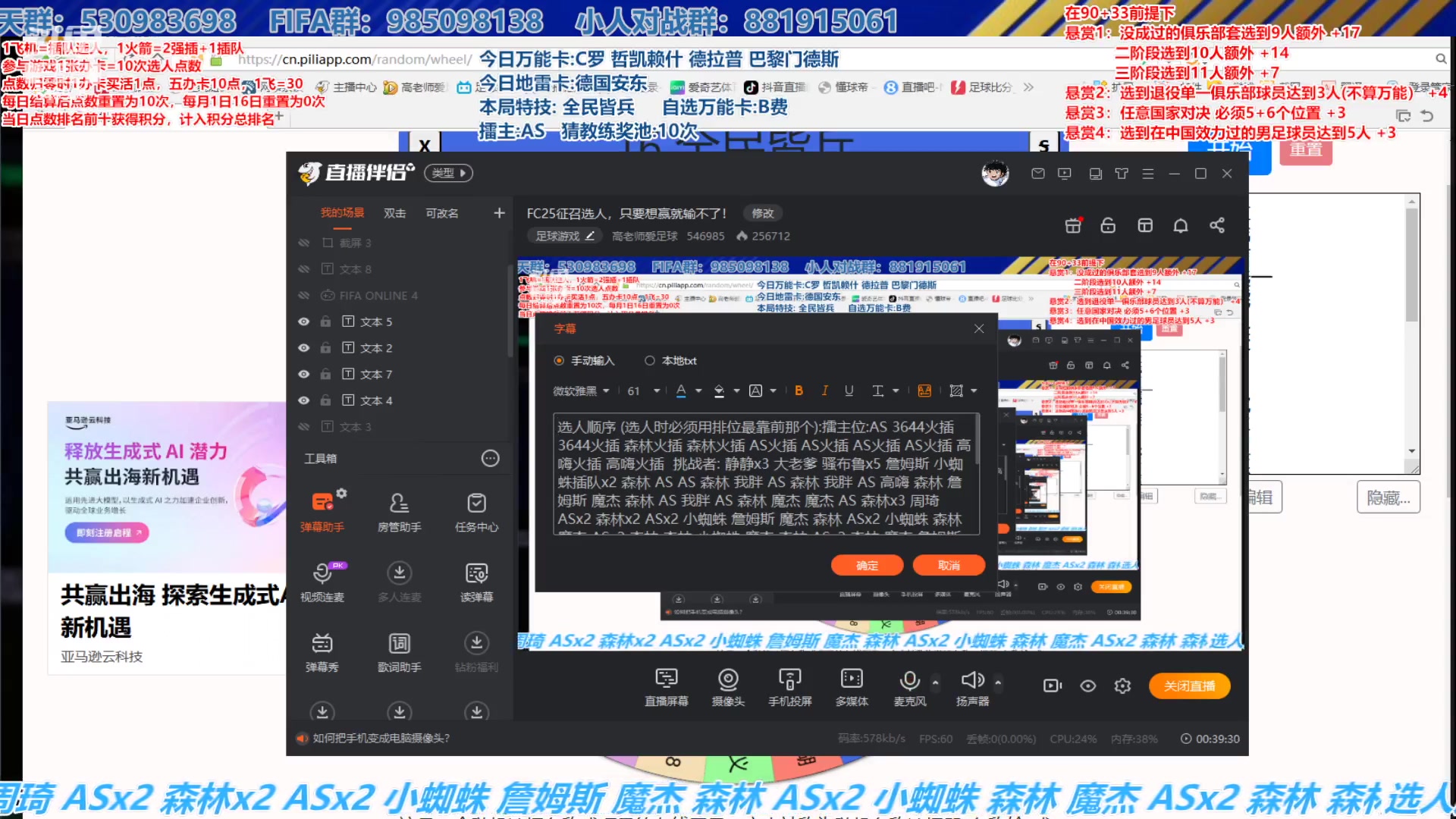Open the 读弹幕 tool
Image resolution: width=1456 pixels, height=819 pixels.
click(x=476, y=581)
